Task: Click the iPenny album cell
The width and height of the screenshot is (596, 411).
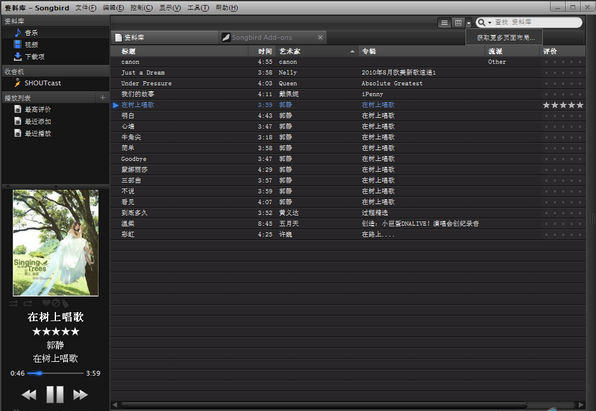Action: click(x=372, y=94)
